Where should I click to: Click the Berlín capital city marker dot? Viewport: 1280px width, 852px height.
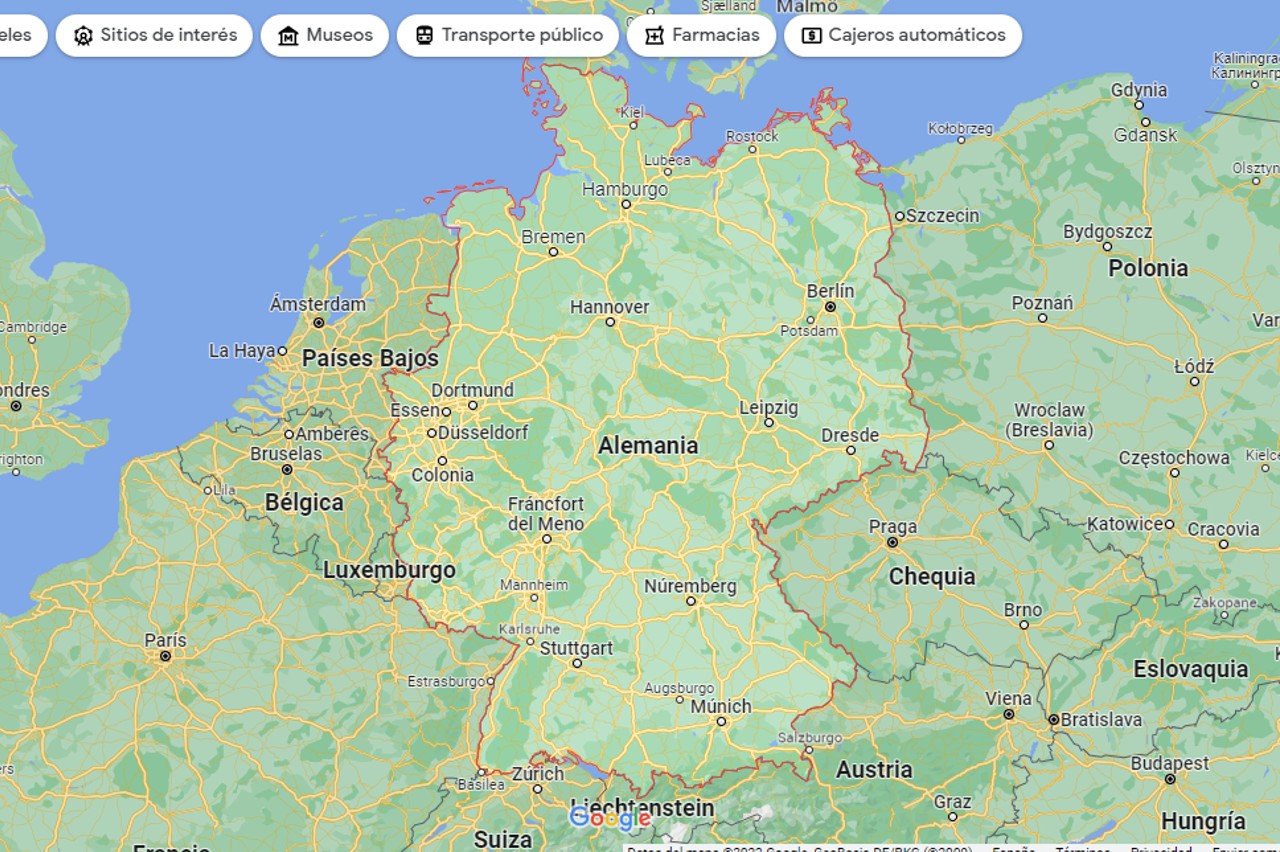pyautogui.click(x=829, y=307)
